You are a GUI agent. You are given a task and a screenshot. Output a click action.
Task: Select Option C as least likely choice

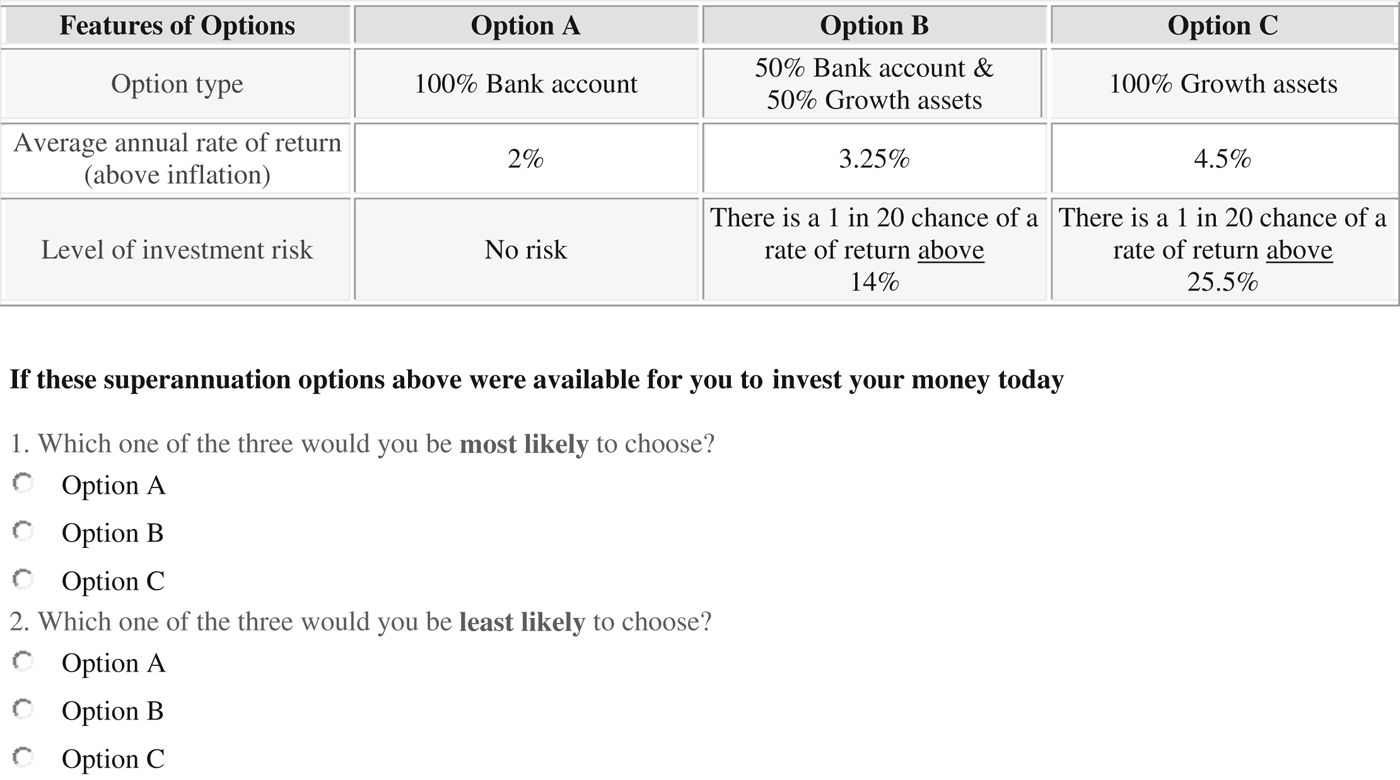tap(24, 757)
